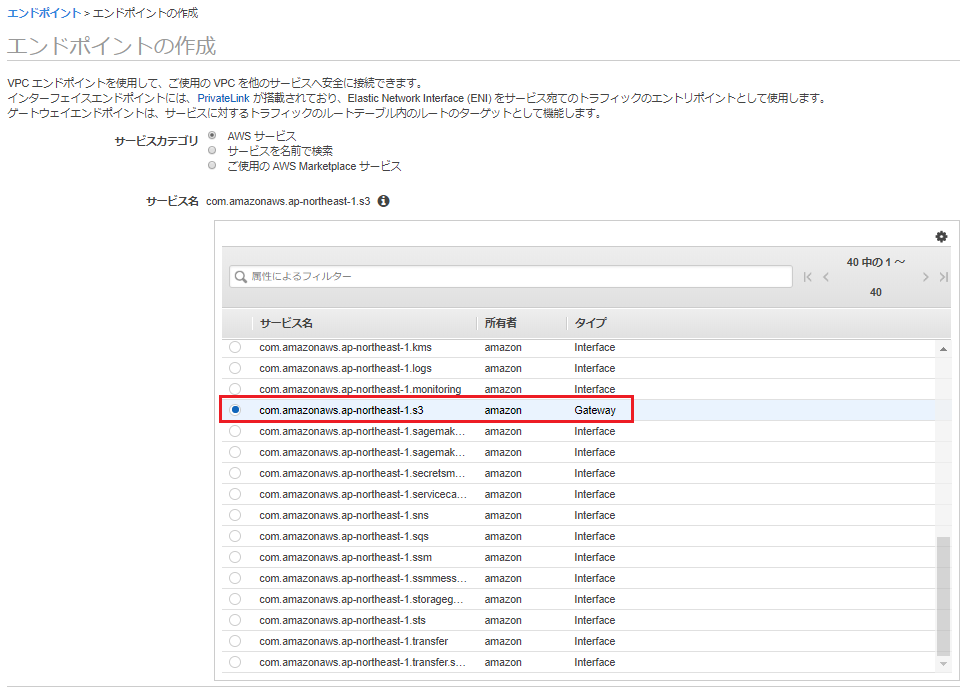
Task: Click scrollbar up arrow in service list
Action: (x=943, y=349)
